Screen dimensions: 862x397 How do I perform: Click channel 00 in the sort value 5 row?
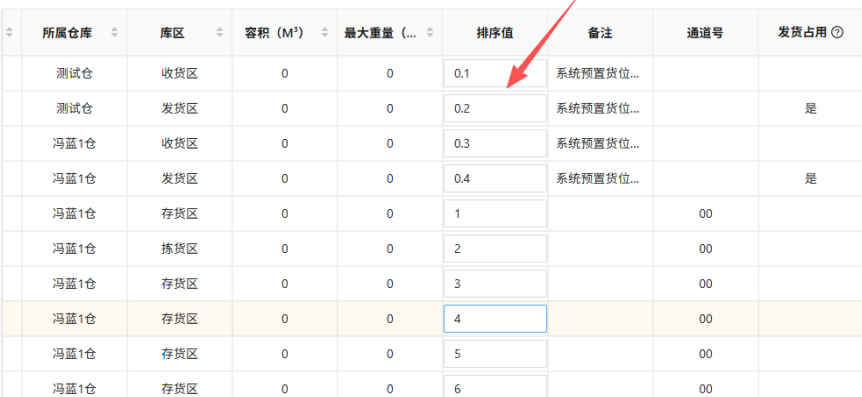tap(705, 354)
